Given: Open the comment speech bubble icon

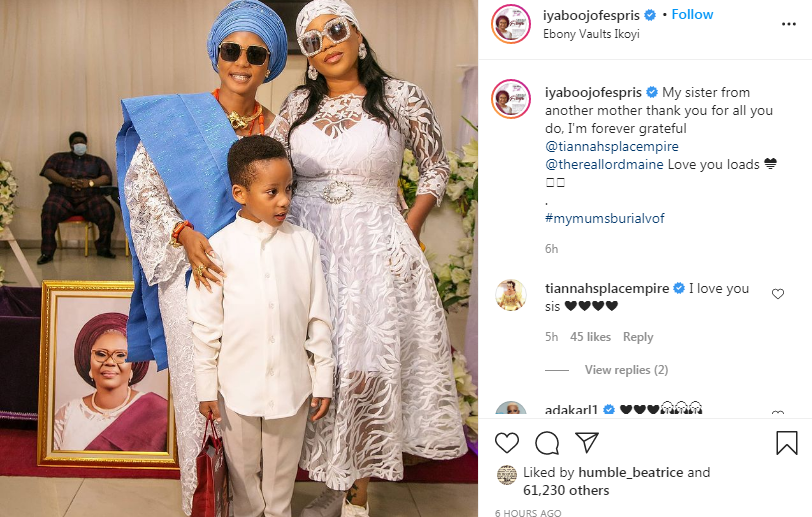Looking at the screenshot, I should coord(547,443).
